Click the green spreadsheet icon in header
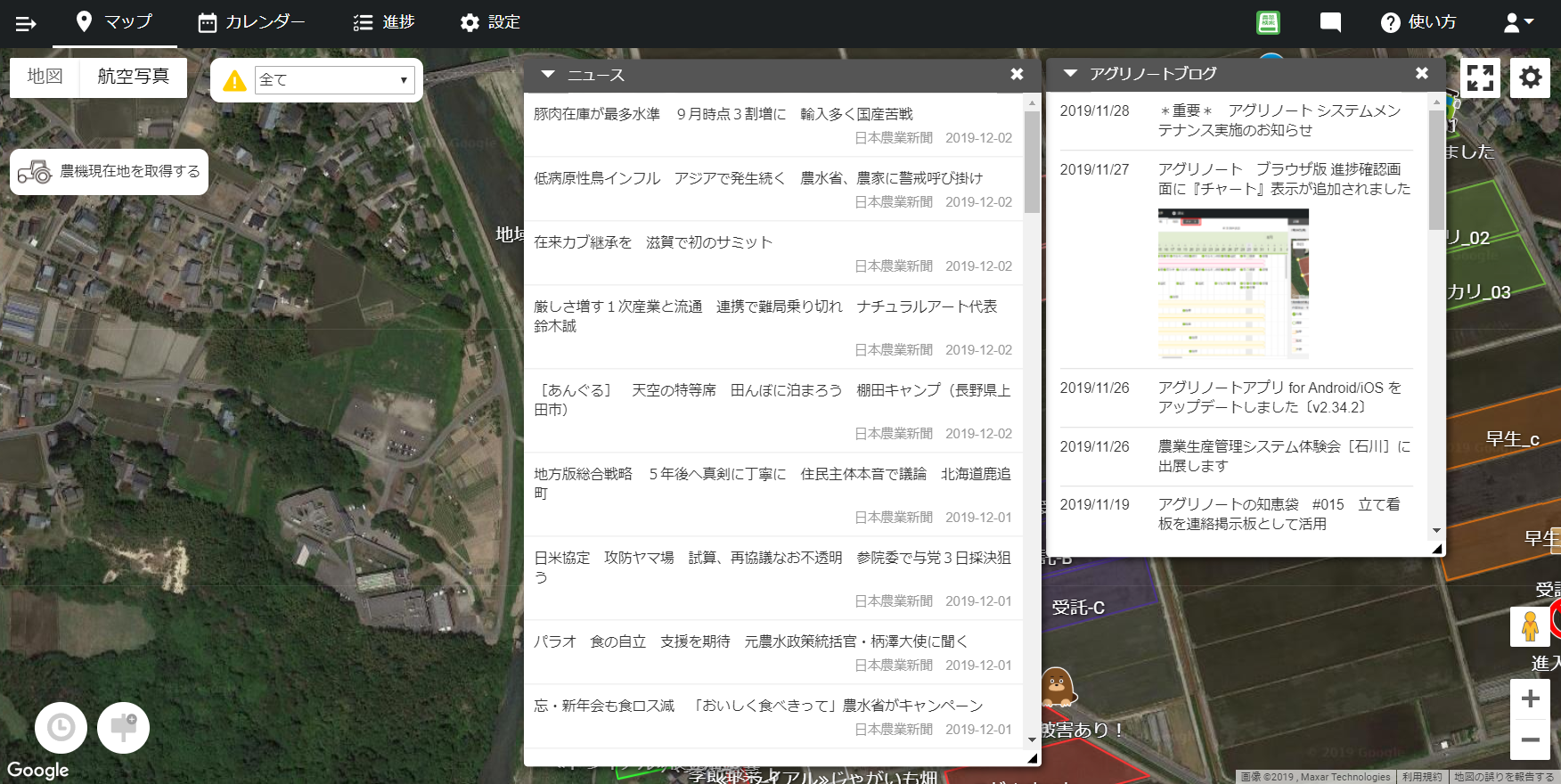 tap(1268, 22)
